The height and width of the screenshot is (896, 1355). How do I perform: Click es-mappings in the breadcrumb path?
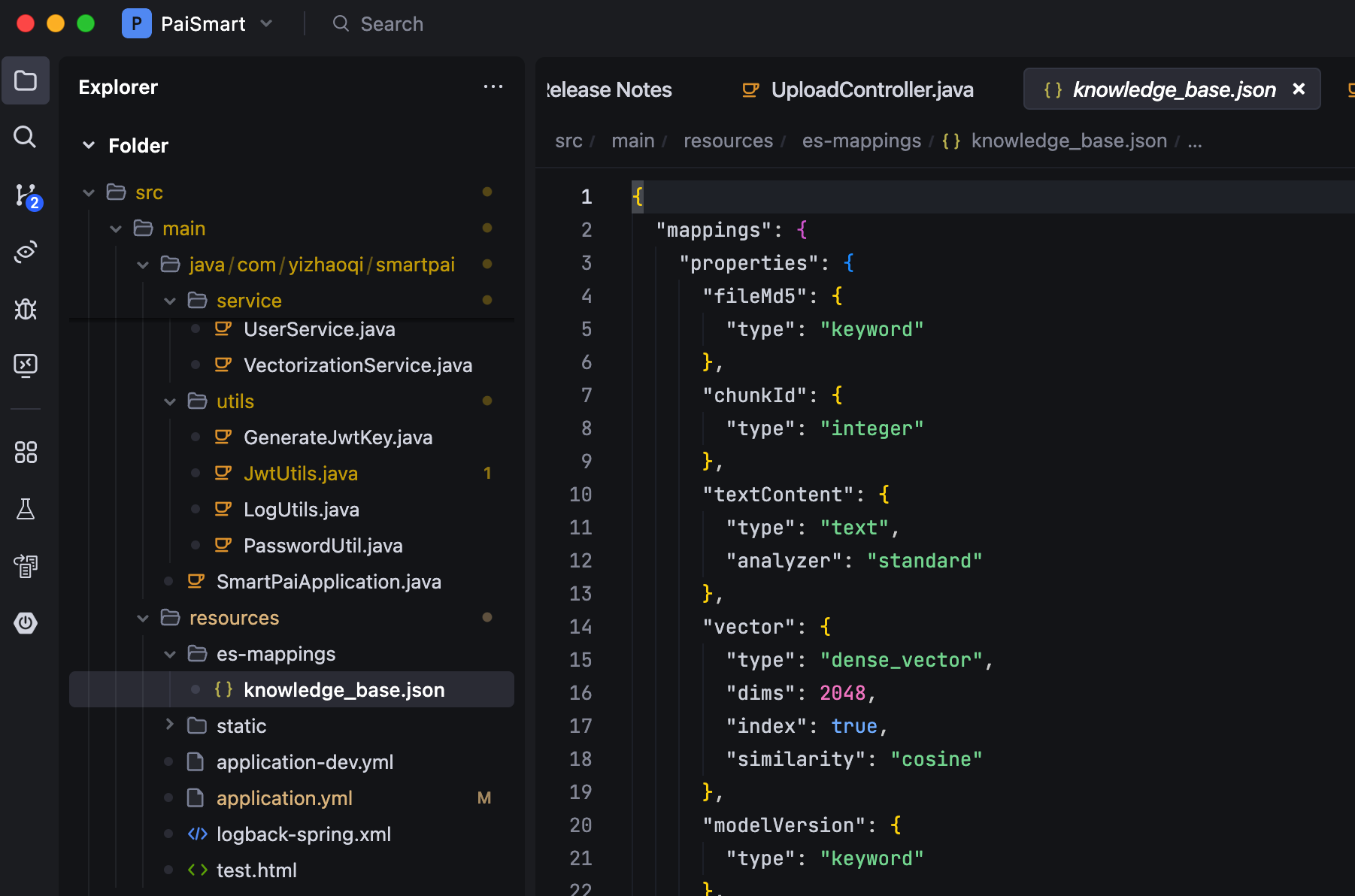pos(861,141)
